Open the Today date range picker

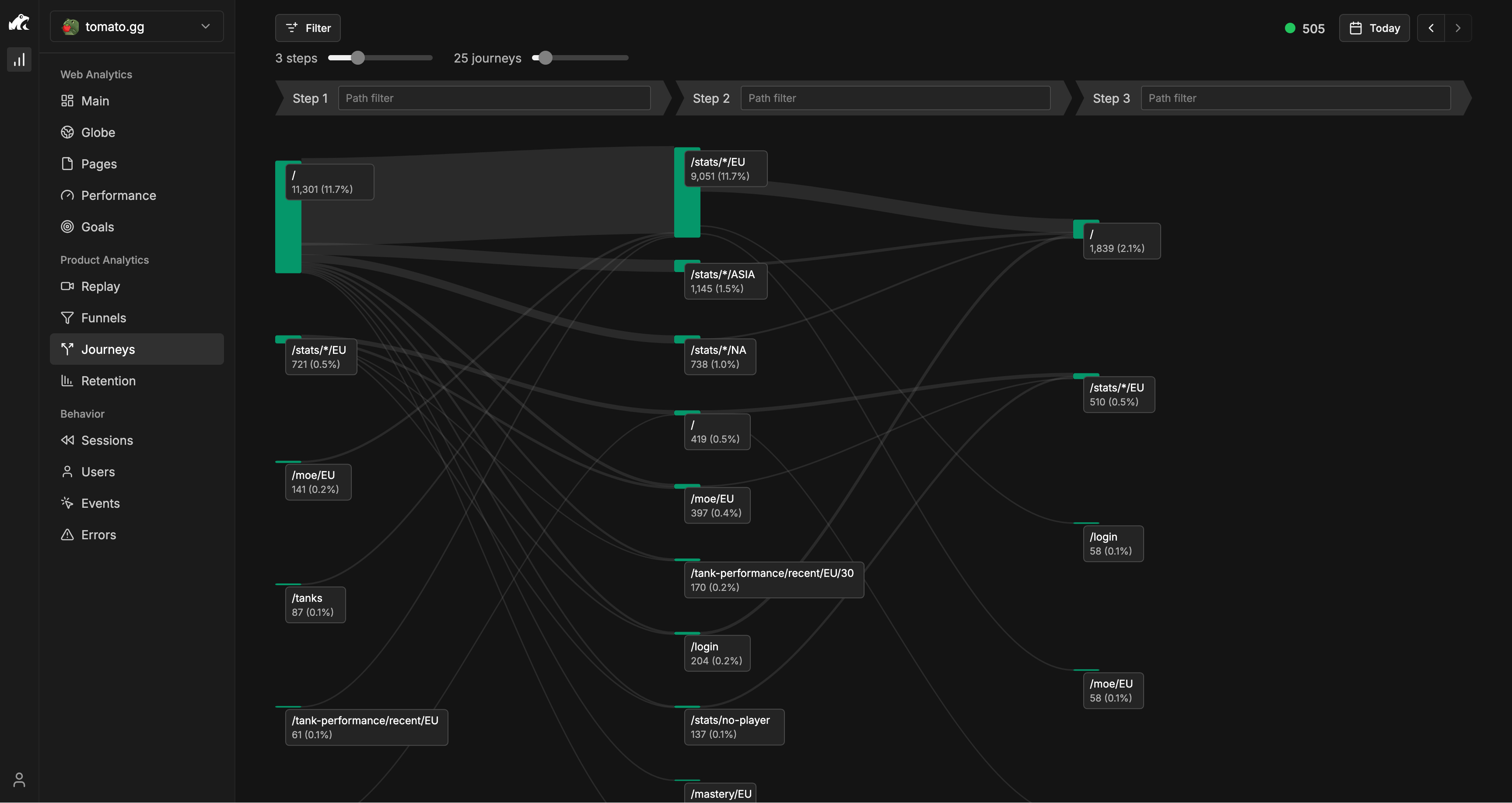(1374, 28)
